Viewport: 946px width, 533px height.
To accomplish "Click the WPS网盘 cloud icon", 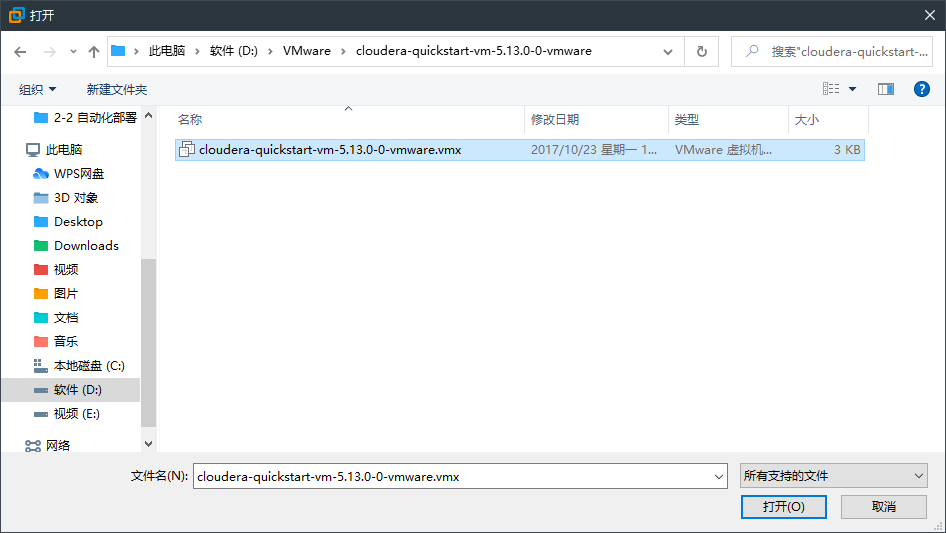I will pyautogui.click(x=40, y=174).
